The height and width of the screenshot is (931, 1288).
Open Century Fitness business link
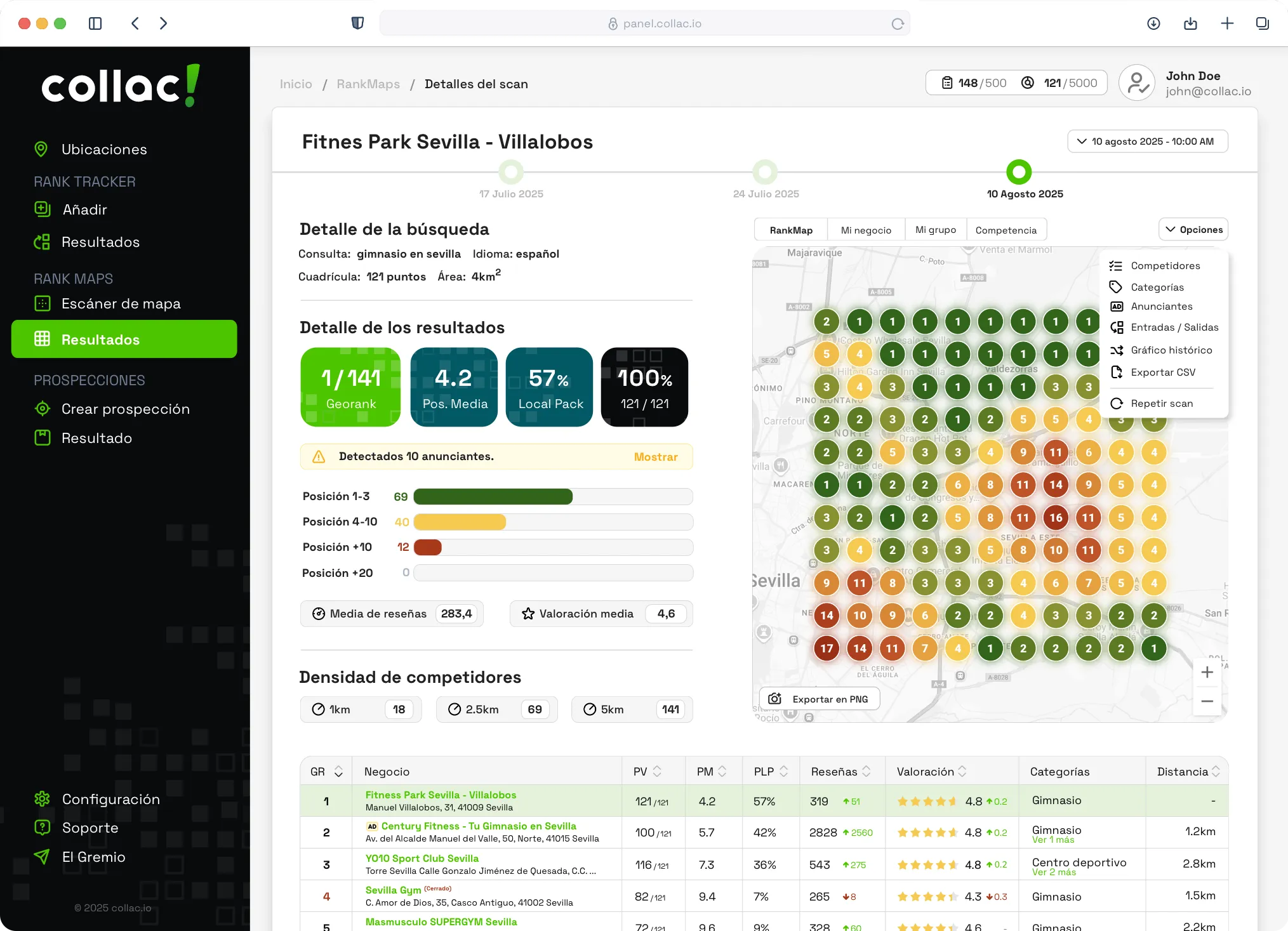click(478, 826)
